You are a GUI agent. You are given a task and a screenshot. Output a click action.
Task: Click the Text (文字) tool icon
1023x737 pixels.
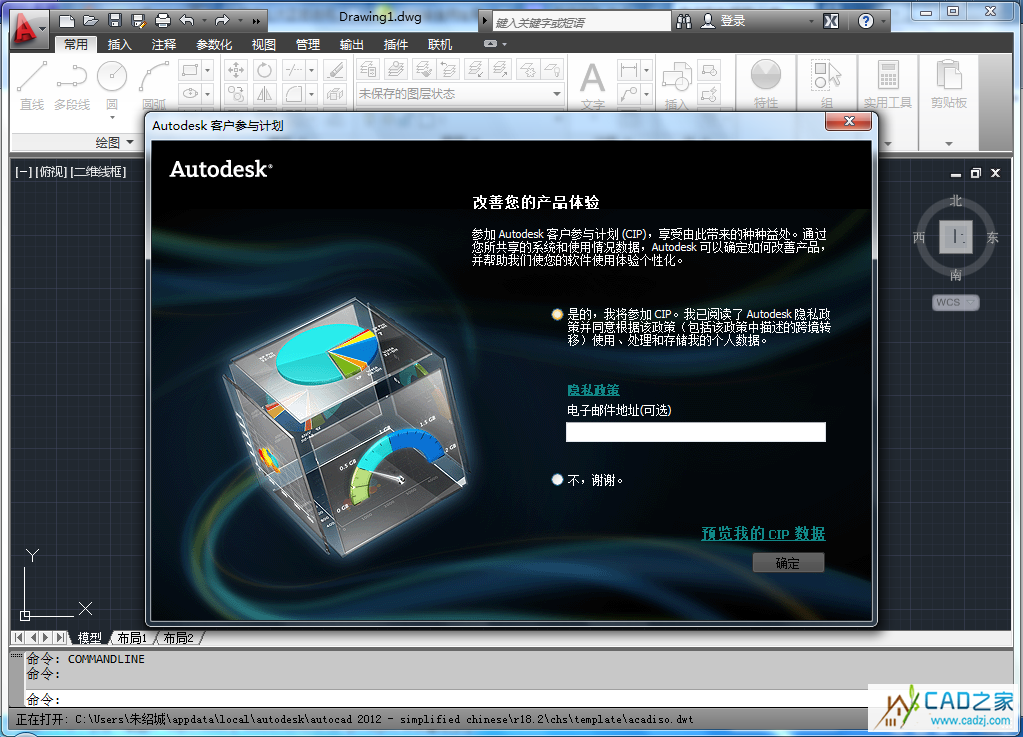point(592,85)
